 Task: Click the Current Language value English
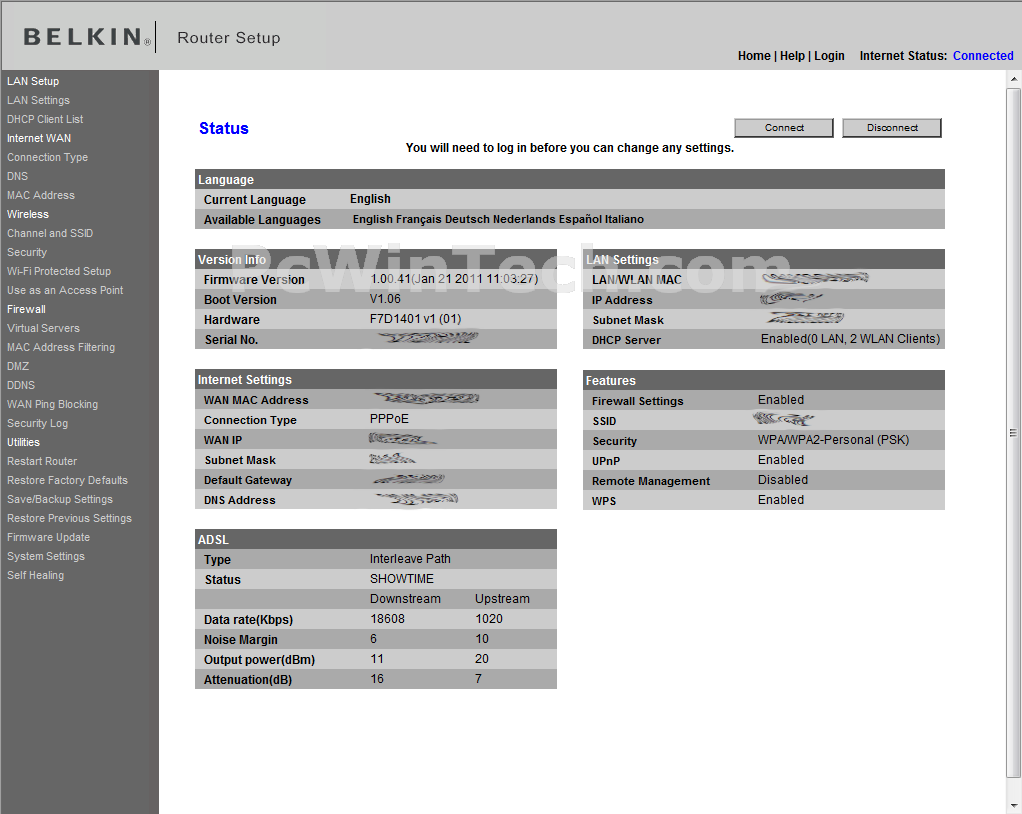point(370,199)
